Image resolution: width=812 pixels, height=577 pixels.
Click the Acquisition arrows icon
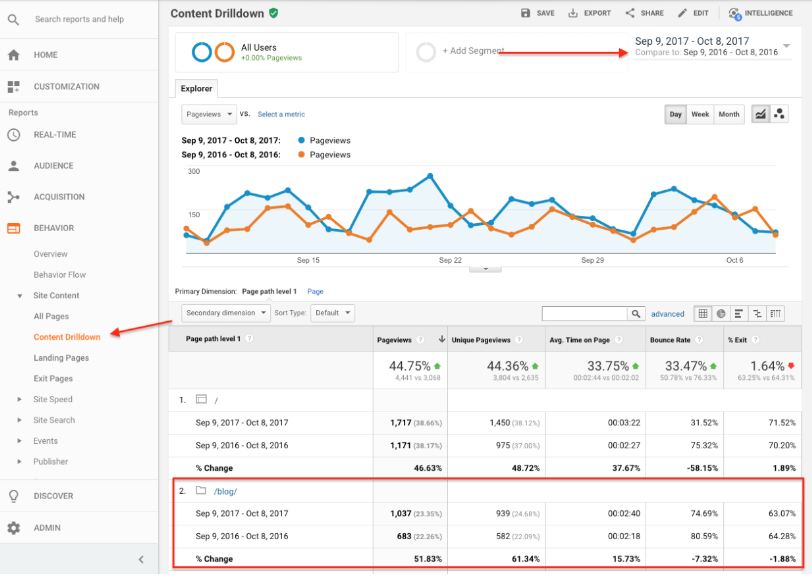(x=14, y=197)
